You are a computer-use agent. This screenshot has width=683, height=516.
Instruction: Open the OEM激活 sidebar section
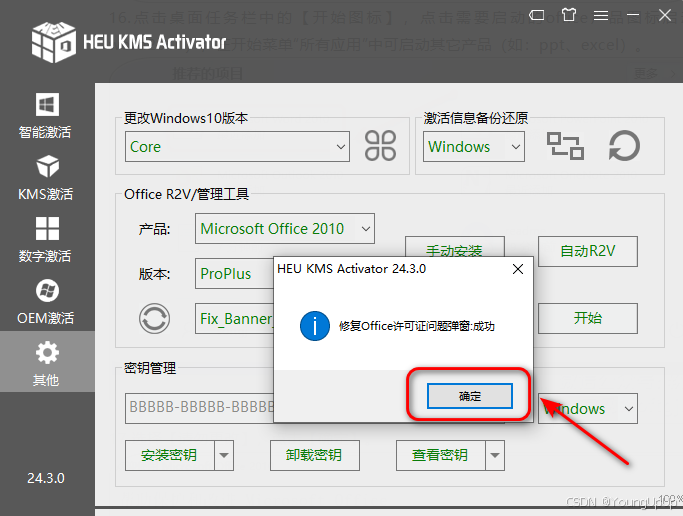click(x=46, y=301)
